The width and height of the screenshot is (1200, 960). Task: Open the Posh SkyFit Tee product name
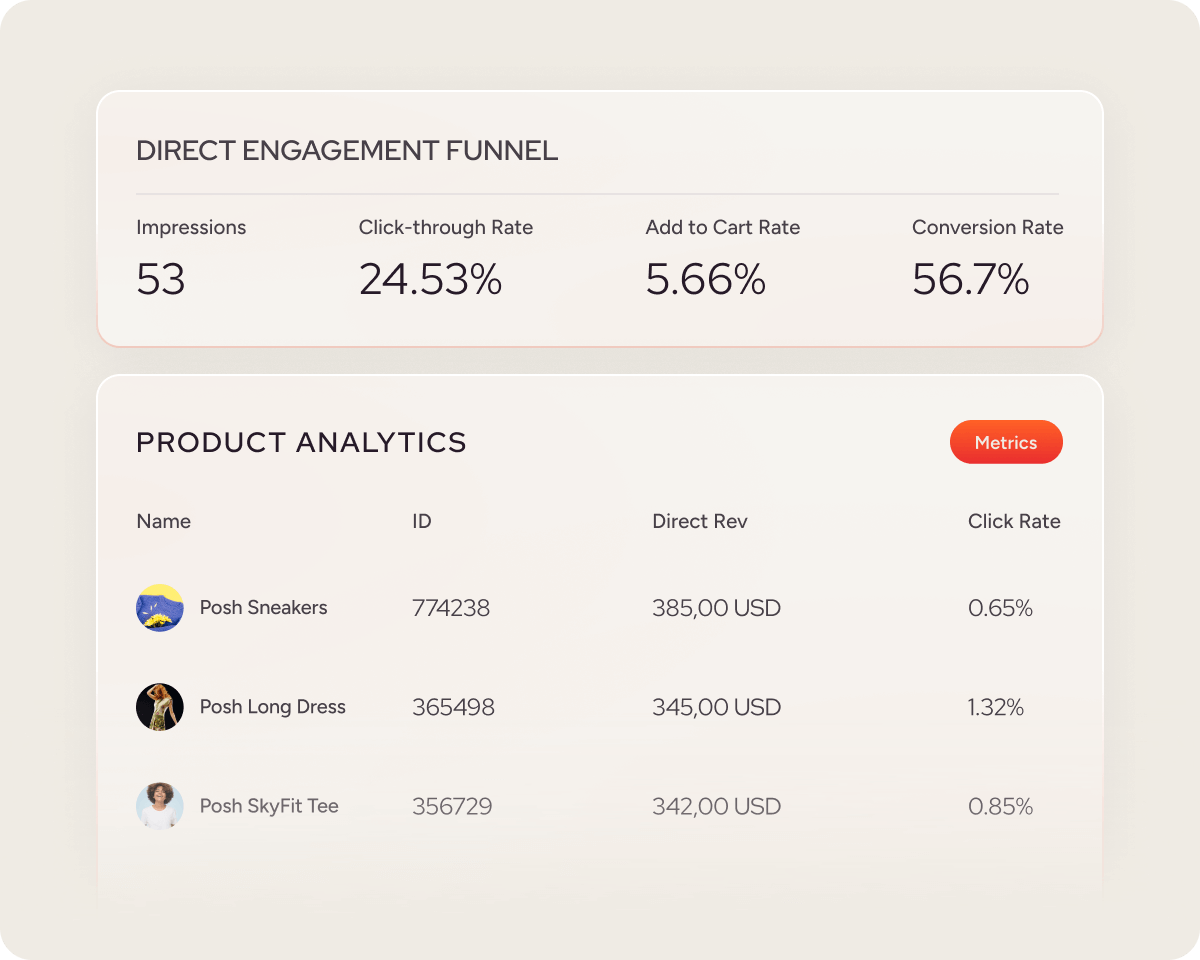pos(269,806)
